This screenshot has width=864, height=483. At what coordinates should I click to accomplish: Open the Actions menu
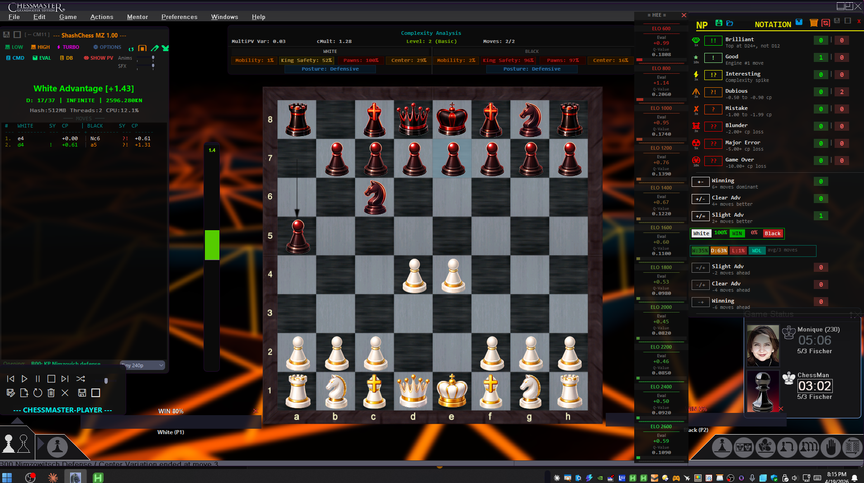point(101,17)
